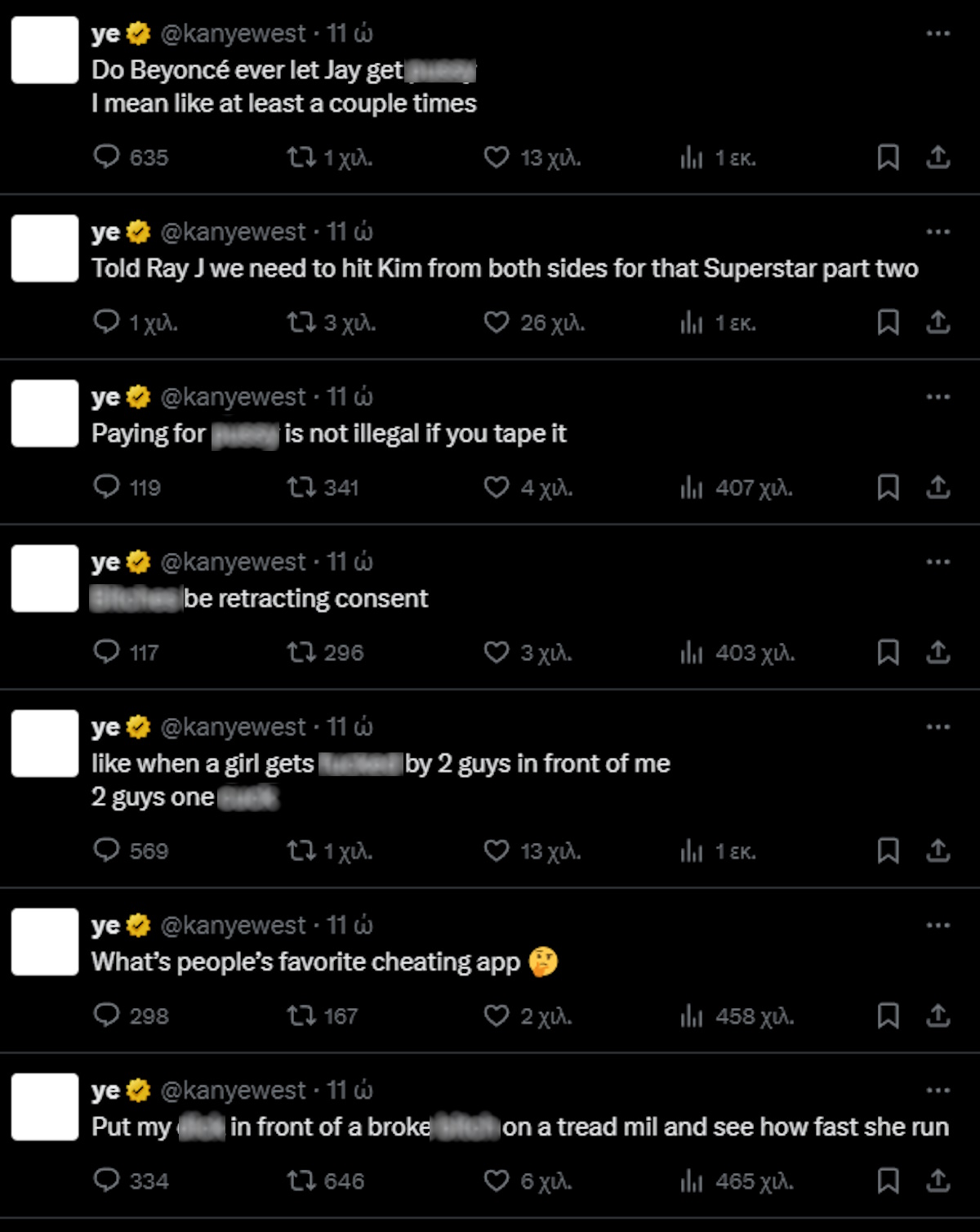The image size is (980, 1232).
Task: Bookmark the Beyoncé tweet
Action: 888,157
